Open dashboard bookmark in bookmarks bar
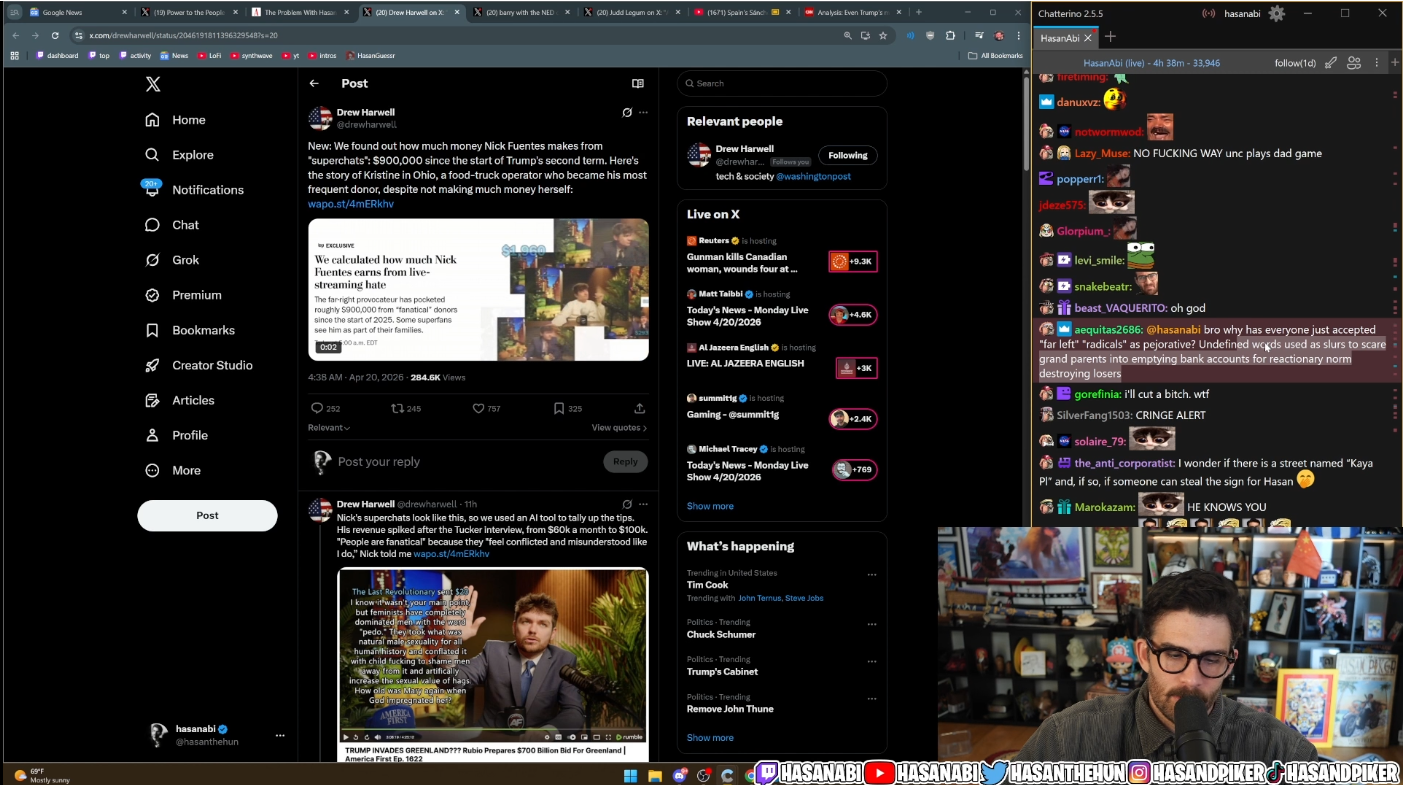This screenshot has height=785, width=1403. pos(57,56)
